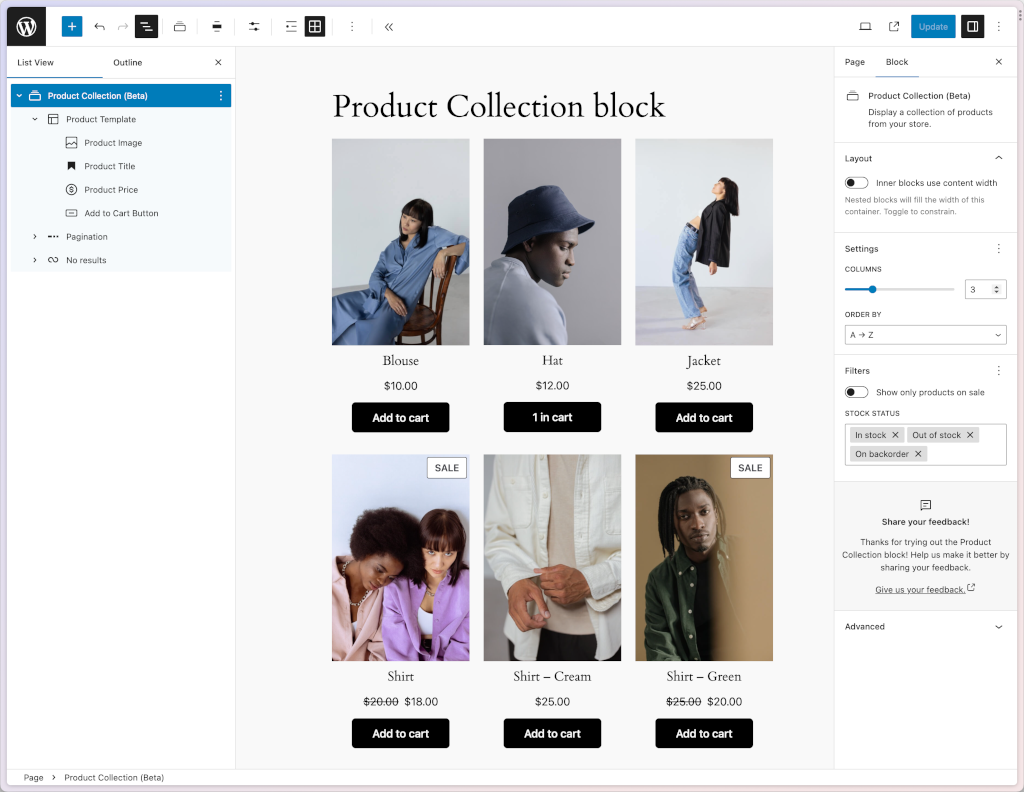Click the WordPress logo

[x=25, y=26]
